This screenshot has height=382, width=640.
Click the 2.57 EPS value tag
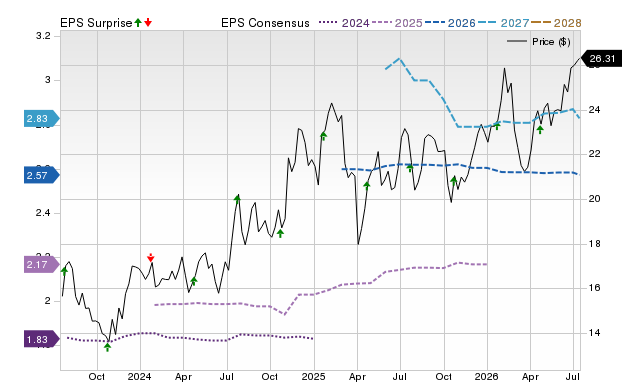click(x=42, y=175)
